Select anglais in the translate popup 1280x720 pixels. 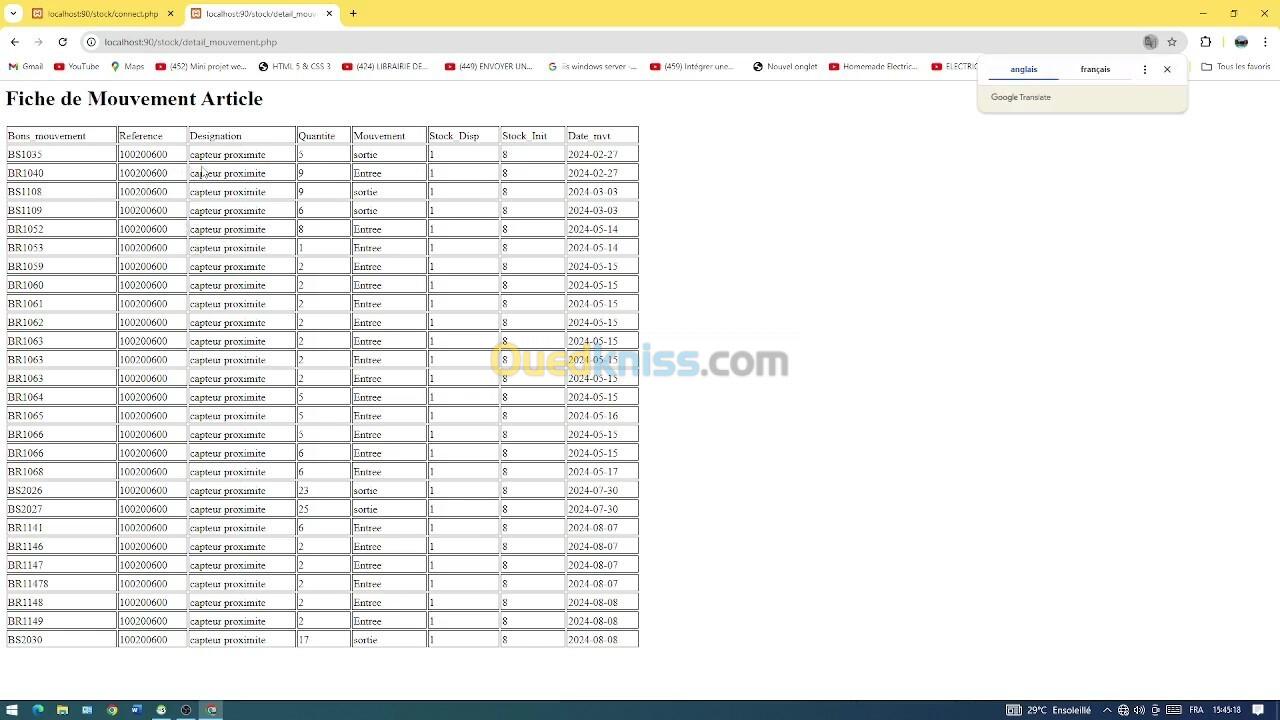[x=1023, y=69]
